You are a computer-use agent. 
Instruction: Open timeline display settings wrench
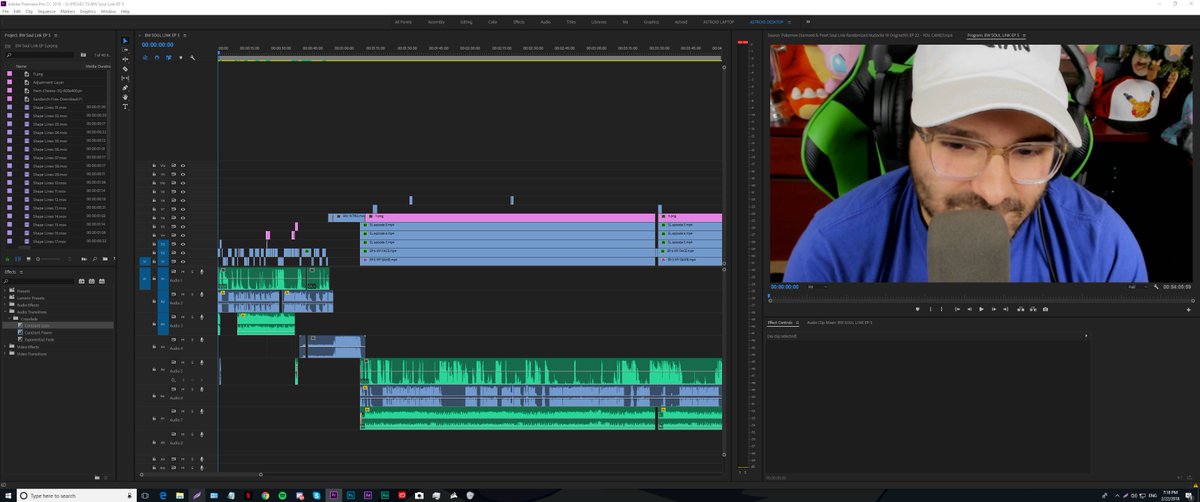point(191,57)
